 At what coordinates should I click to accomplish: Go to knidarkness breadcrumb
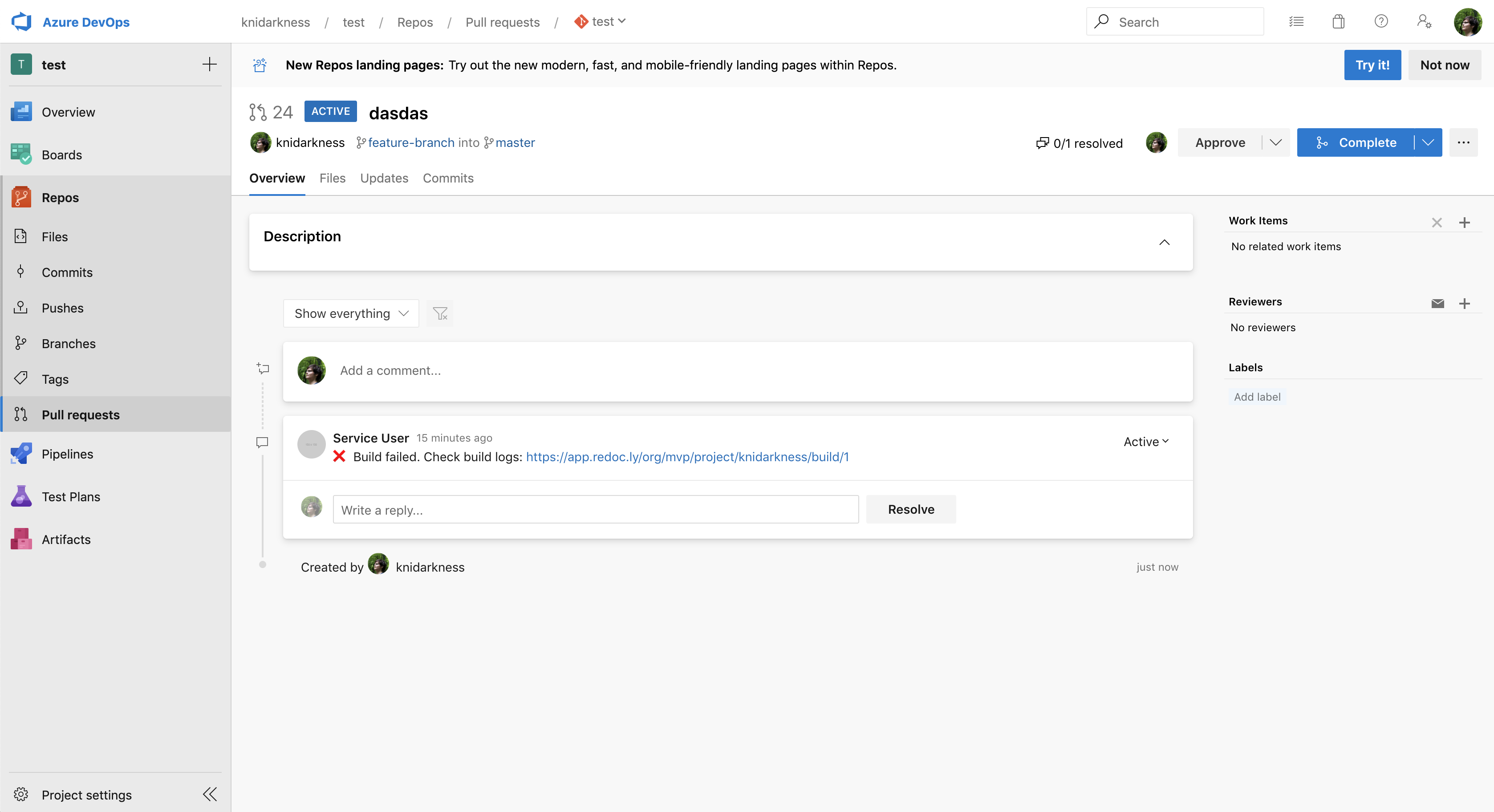[x=276, y=22]
